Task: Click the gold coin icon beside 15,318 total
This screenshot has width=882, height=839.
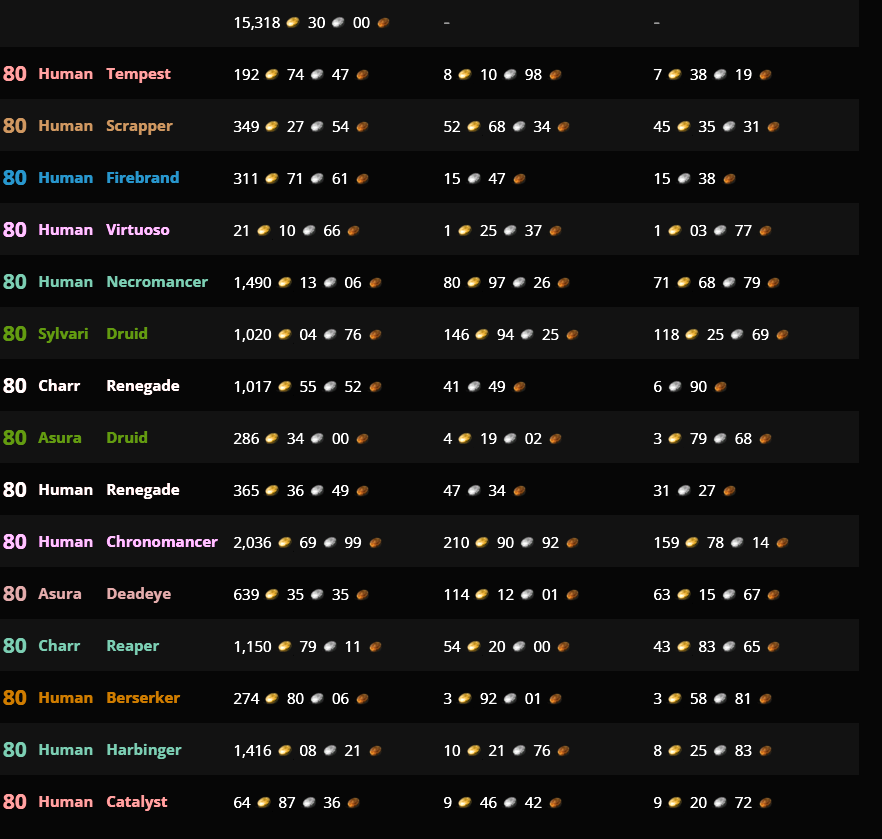Action: (292, 22)
